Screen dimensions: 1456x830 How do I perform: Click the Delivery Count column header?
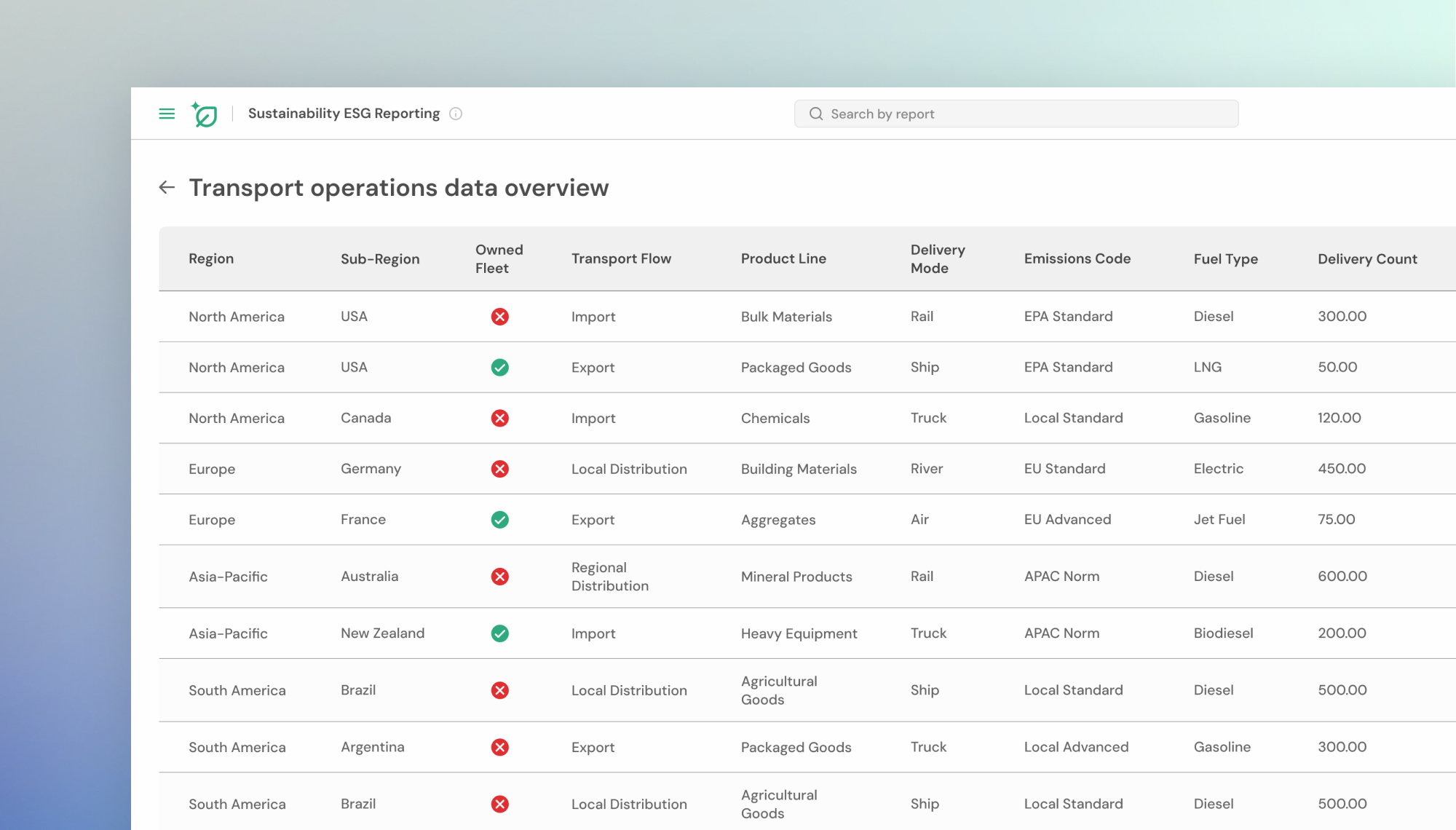coord(1367,258)
